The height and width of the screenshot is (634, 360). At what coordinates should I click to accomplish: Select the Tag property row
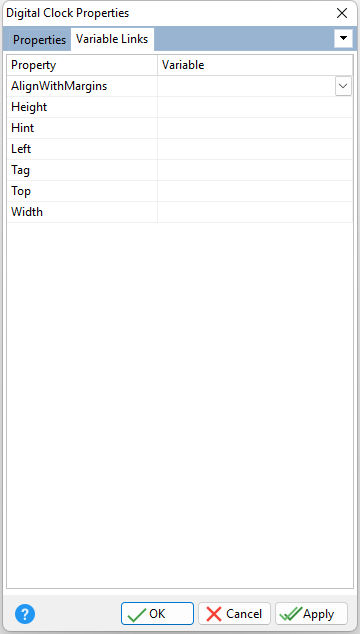(180, 170)
